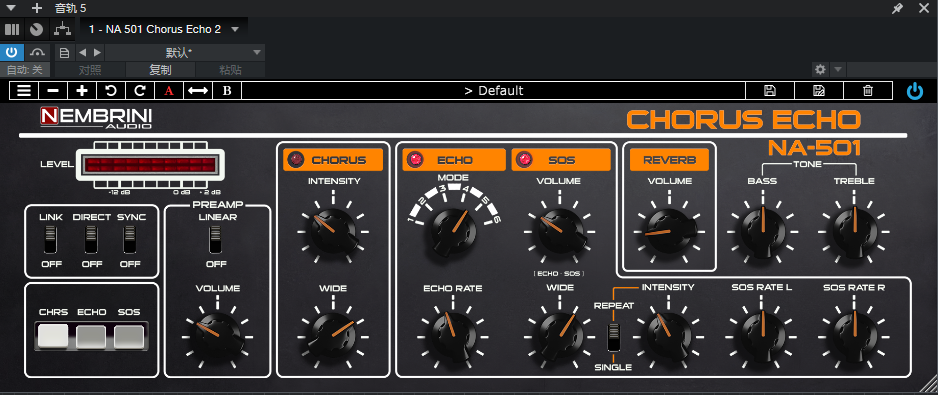This screenshot has width=938, height=395.
Task: Copy A to B with the double-arrow icon
Action: [197, 91]
